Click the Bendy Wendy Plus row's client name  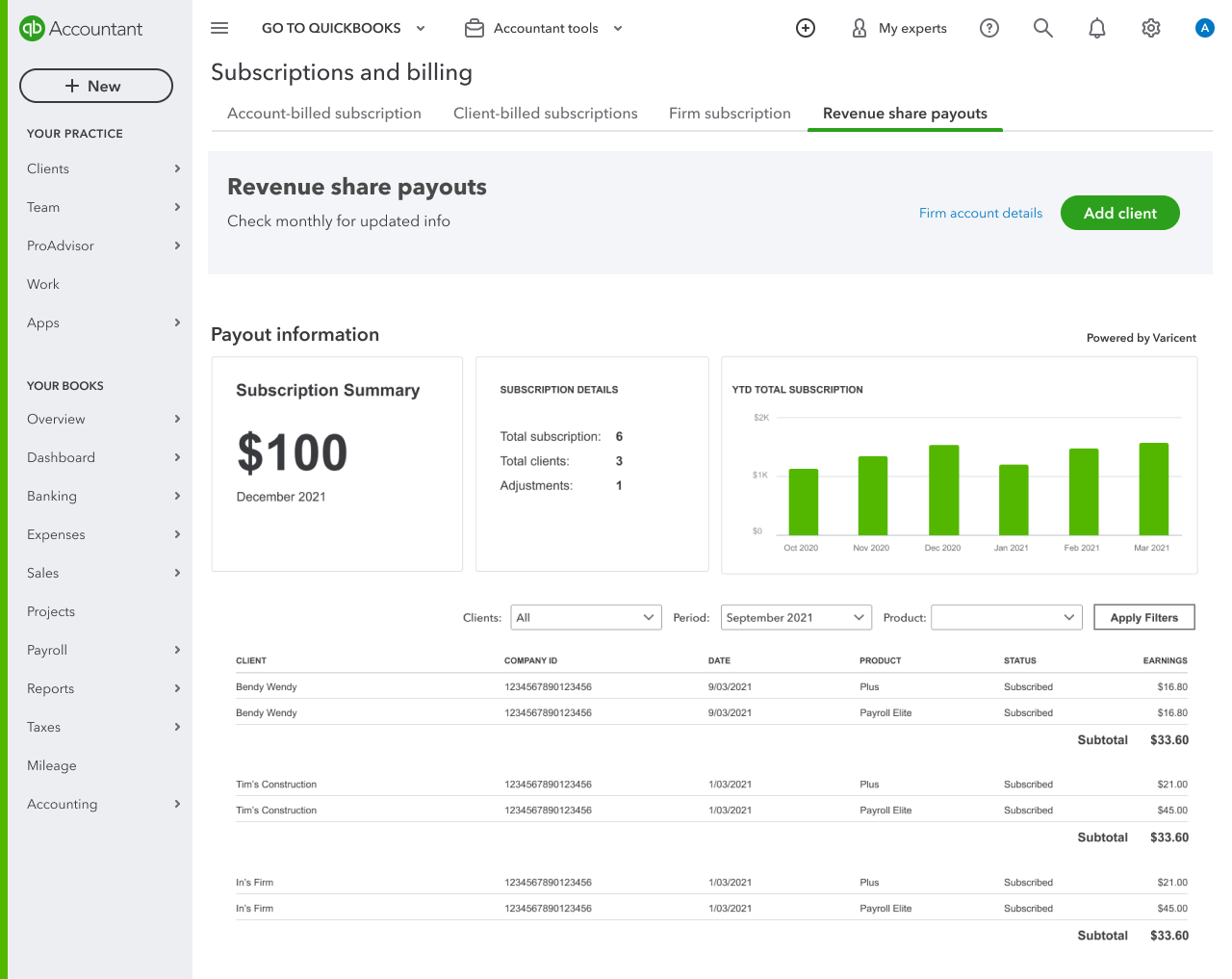tap(267, 686)
